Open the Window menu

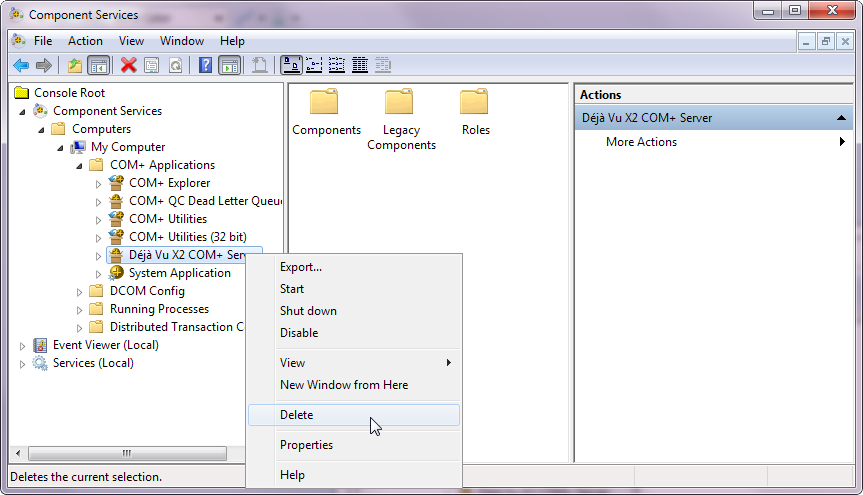(182, 41)
